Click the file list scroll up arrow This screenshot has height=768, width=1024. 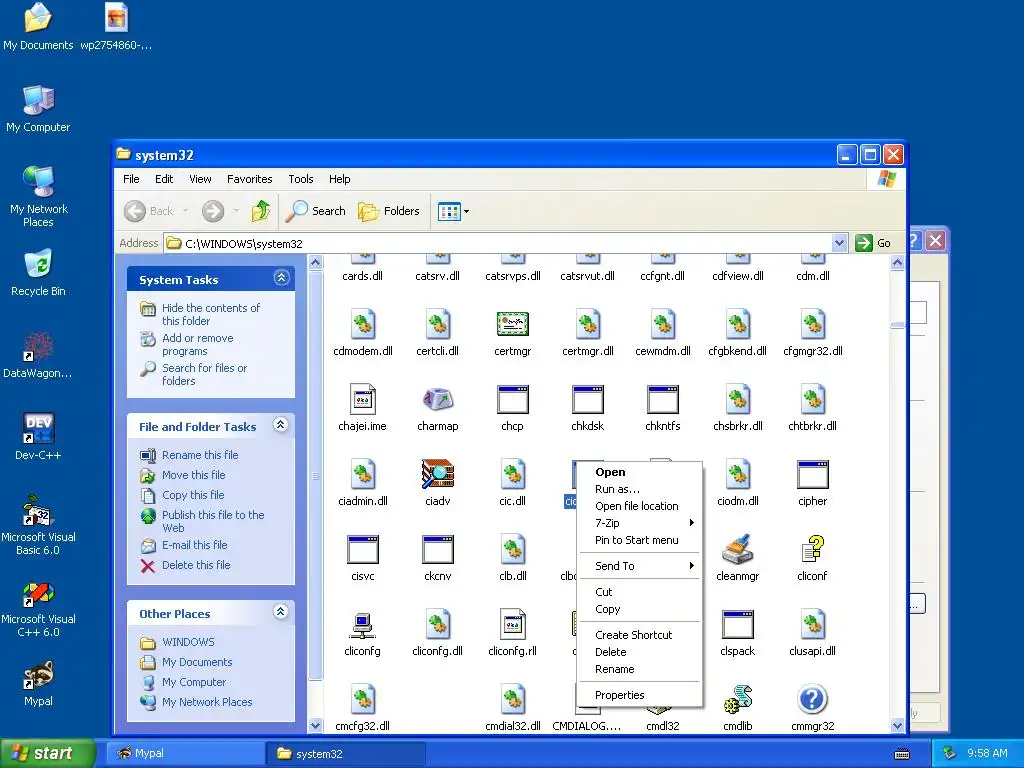(x=897, y=263)
